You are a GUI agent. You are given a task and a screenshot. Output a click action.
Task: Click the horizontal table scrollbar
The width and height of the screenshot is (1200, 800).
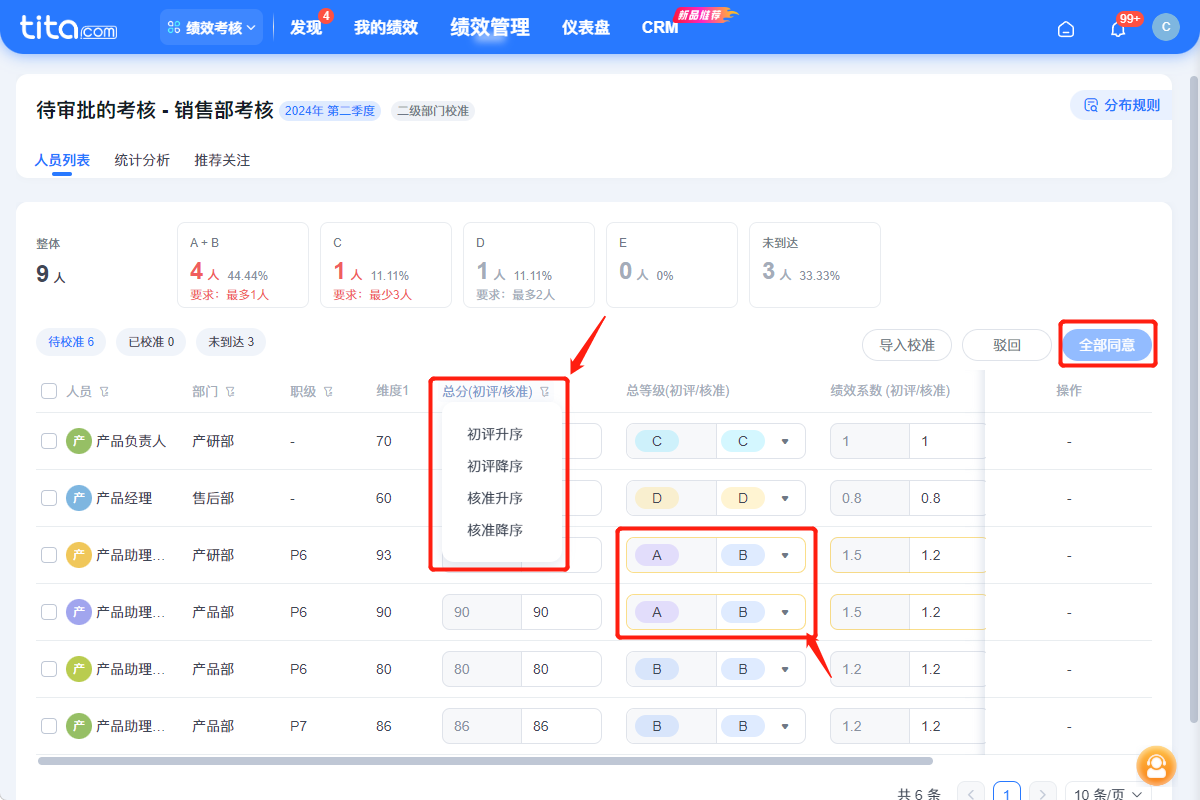[x=485, y=761]
